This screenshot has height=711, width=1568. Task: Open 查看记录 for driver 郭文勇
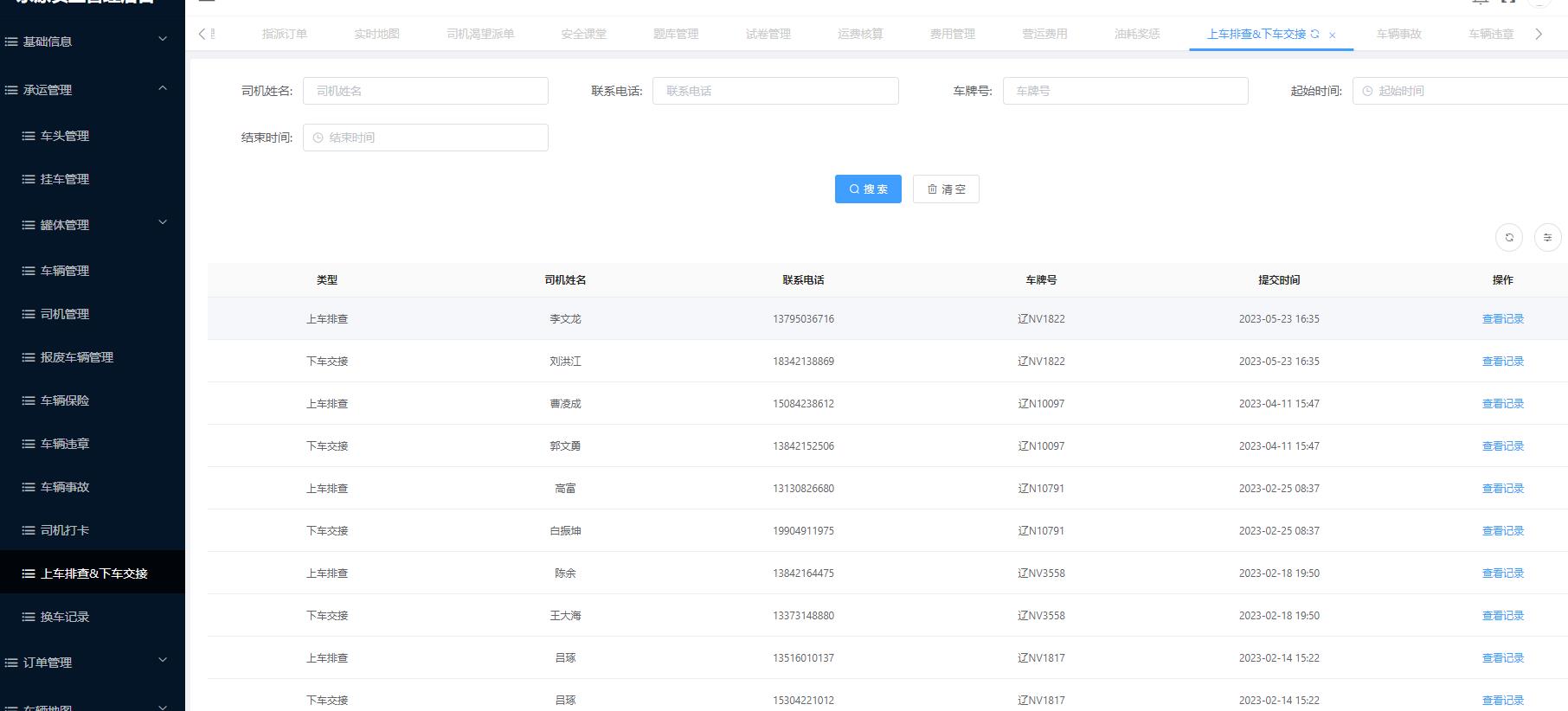click(1503, 446)
